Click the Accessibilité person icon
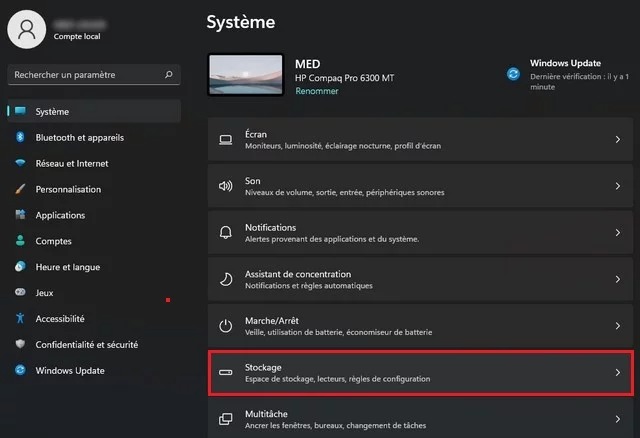Image resolution: width=640 pixels, height=438 pixels. click(x=20, y=319)
